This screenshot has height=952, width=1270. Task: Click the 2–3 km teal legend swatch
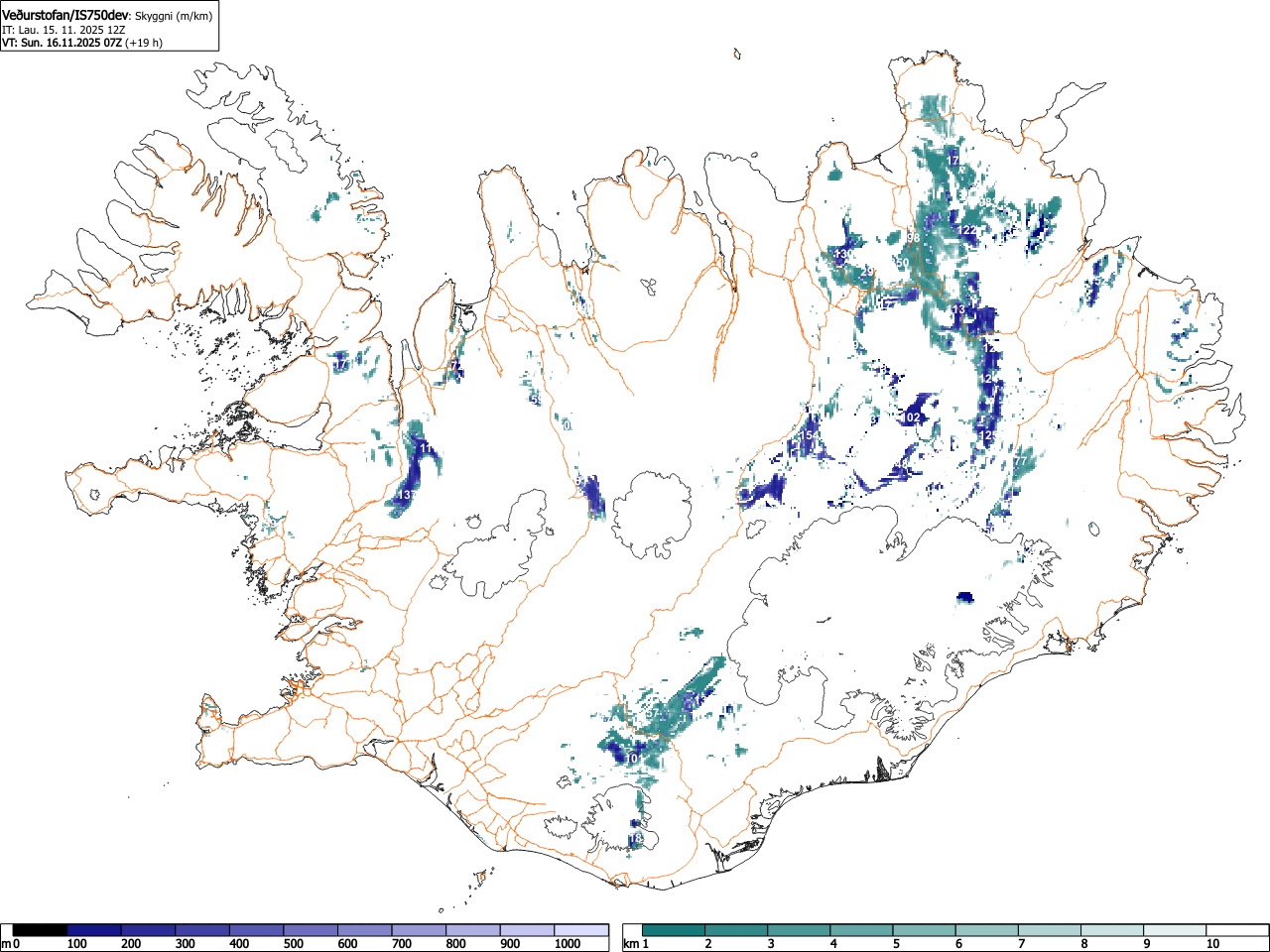(x=736, y=930)
